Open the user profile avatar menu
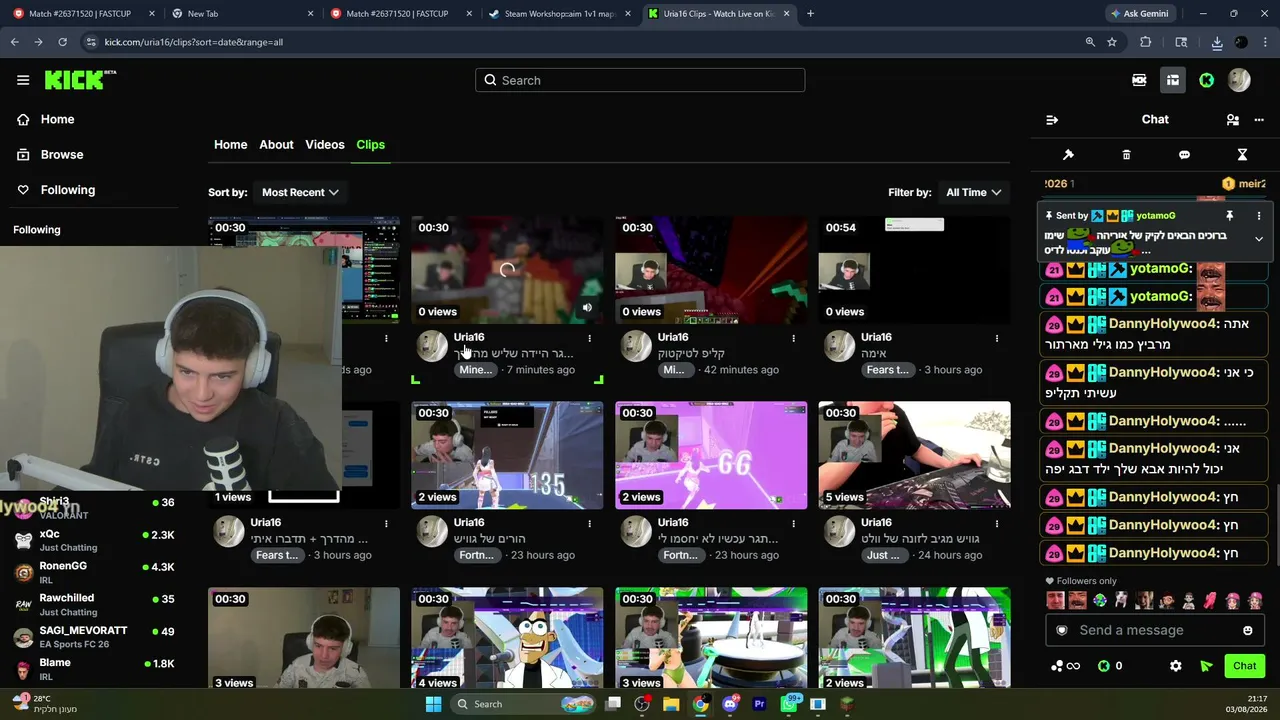The height and width of the screenshot is (720, 1280). (x=1239, y=80)
